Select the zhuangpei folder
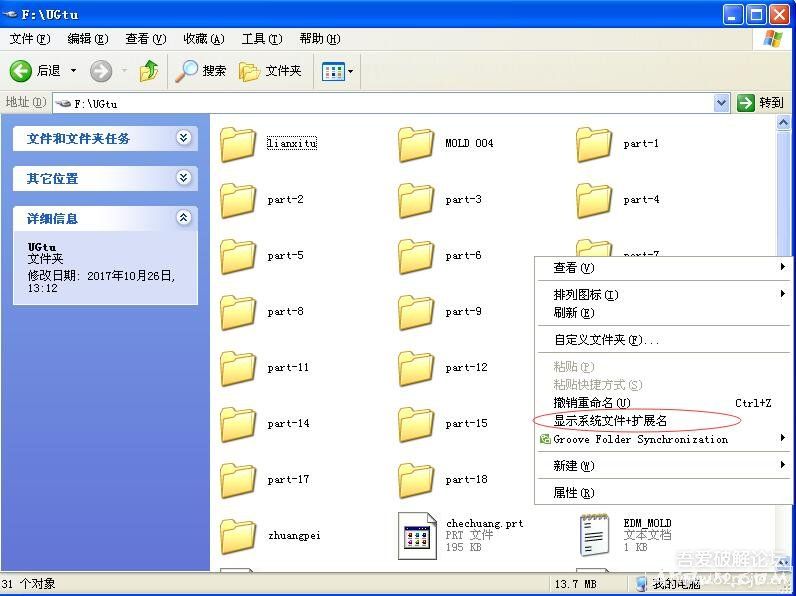The width and height of the screenshot is (796, 596). point(238,535)
